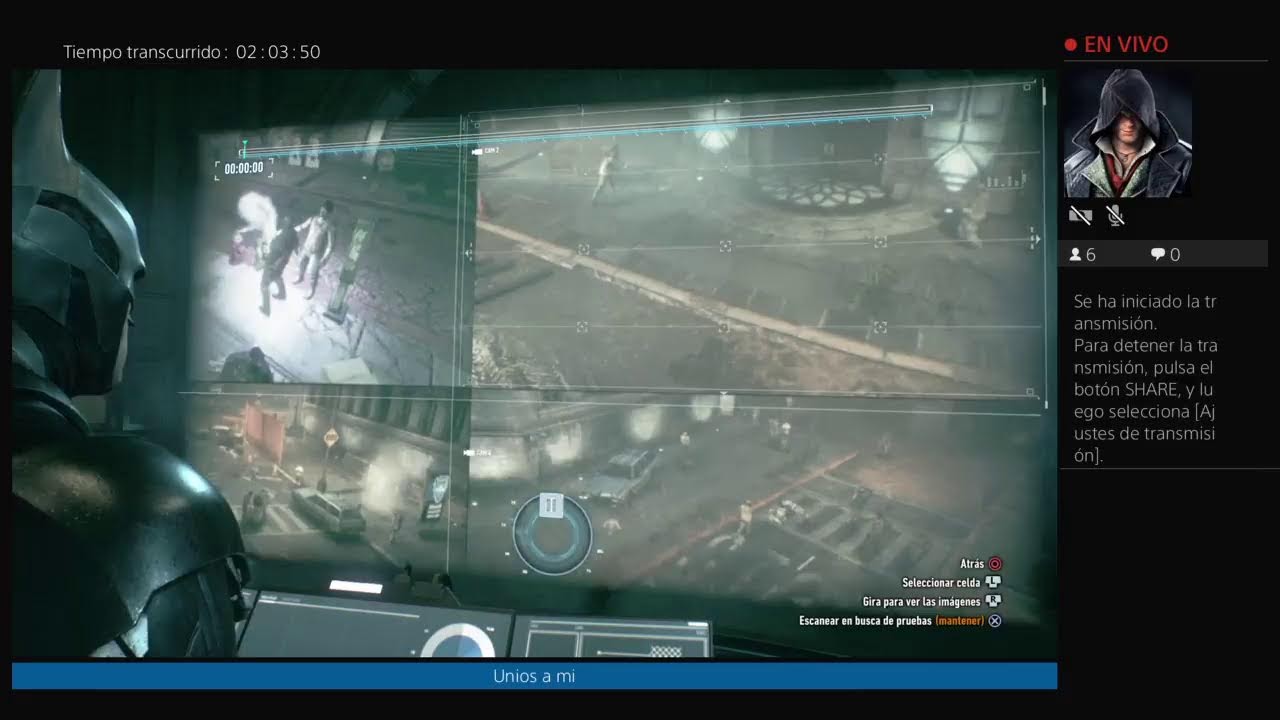Click the viewer count number 6
1280x720 pixels.
click(x=1091, y=255)
